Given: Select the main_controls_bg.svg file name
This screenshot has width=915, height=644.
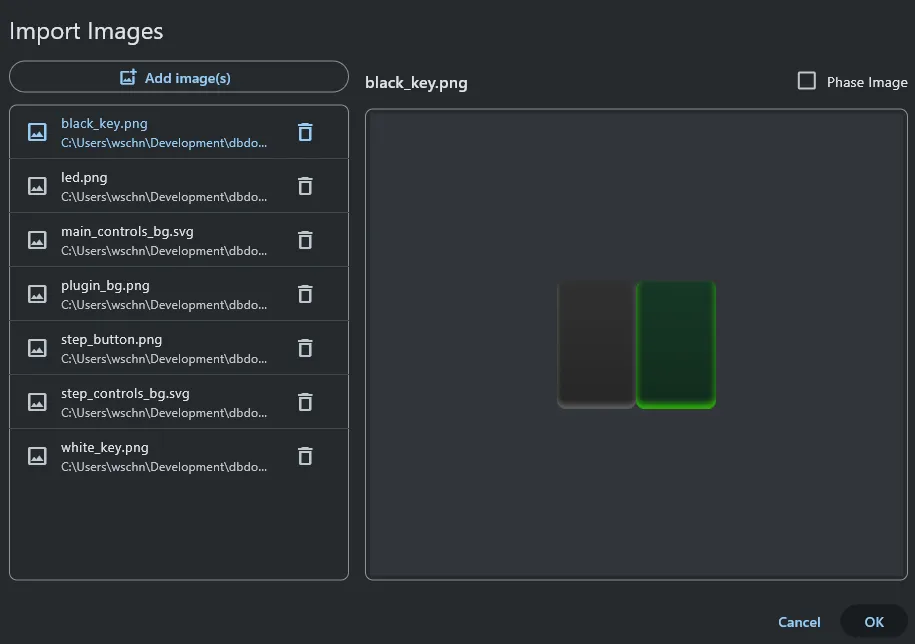Looking at the screenshot, I should pos(127,232).
